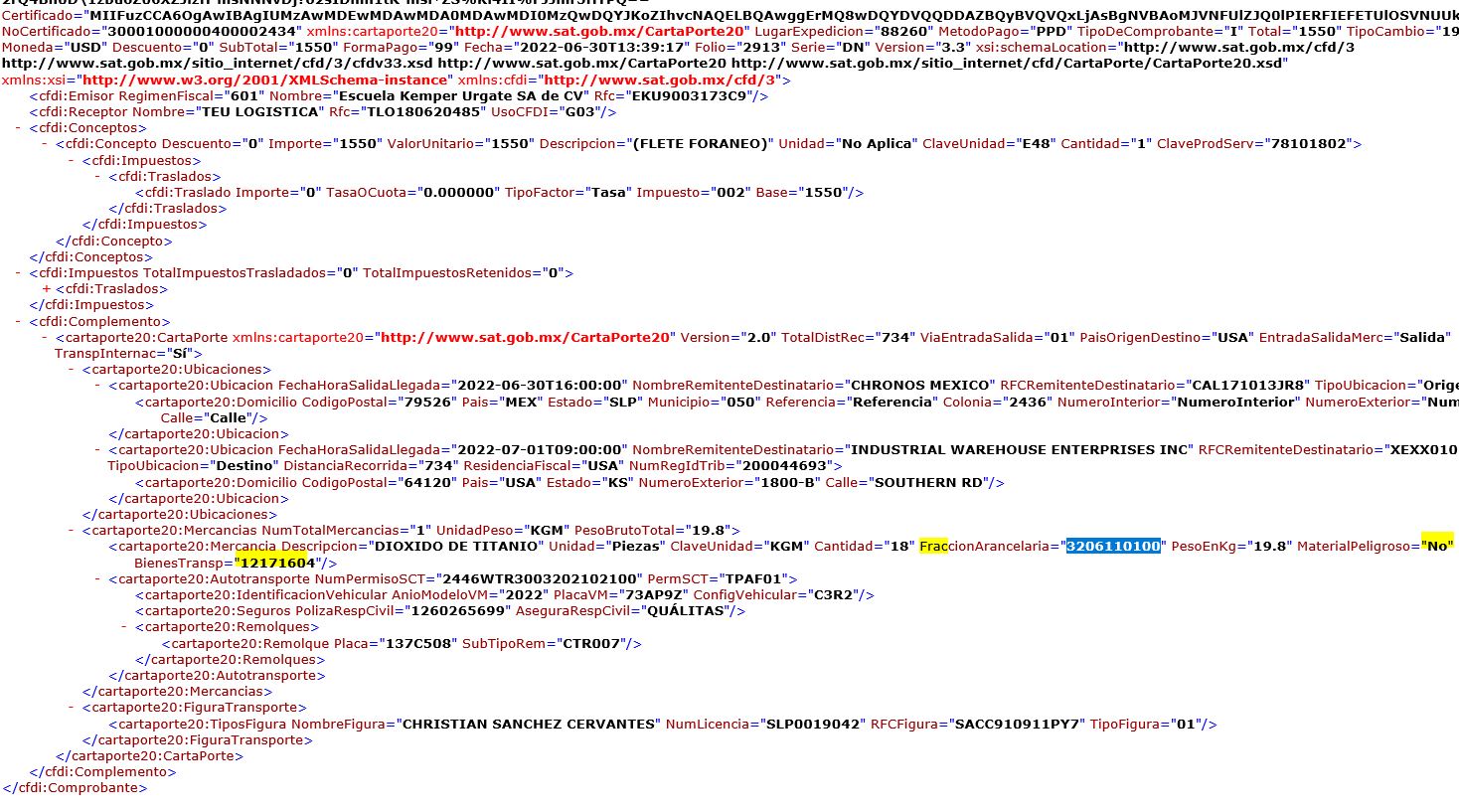The width and height of the screenshot is (1459, 812).
Task: Click PolizaRespCivil value 1260265699
Action: point(457,611)
